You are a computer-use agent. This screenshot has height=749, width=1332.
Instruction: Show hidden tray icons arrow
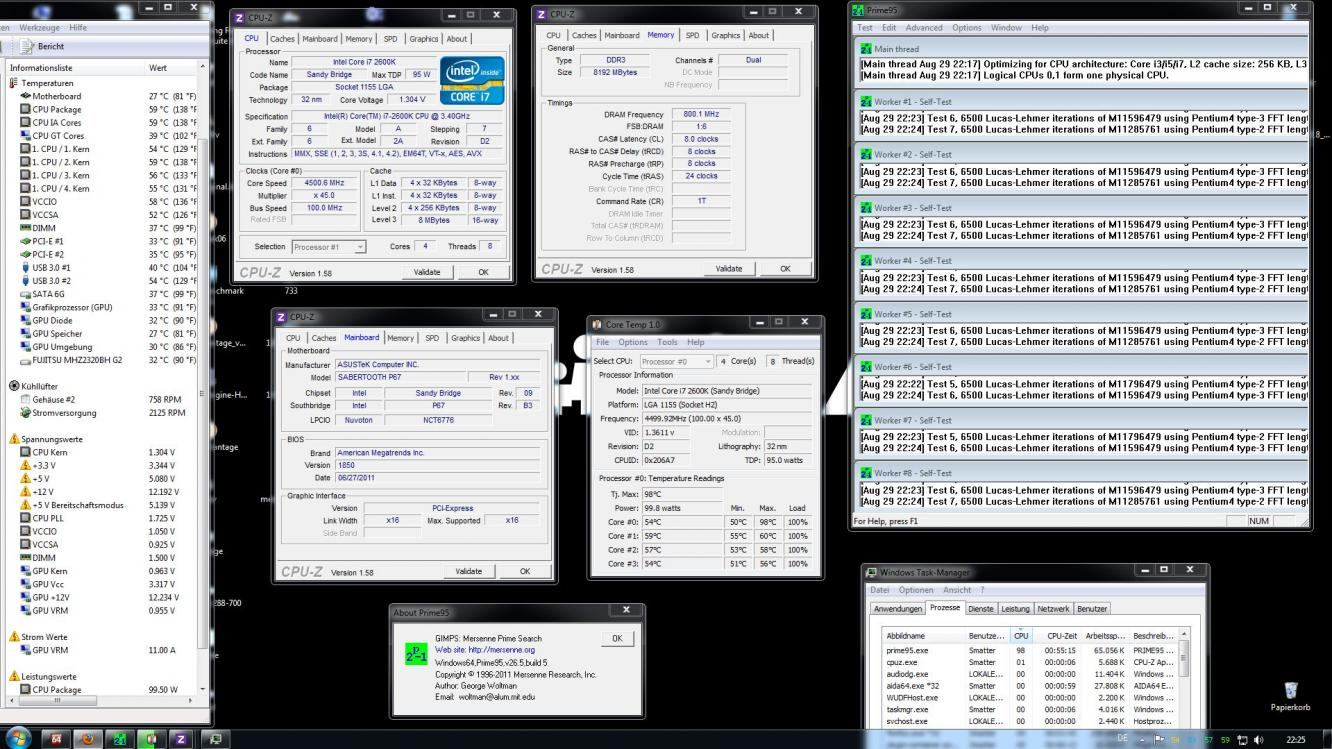[x=1143, y=739]
